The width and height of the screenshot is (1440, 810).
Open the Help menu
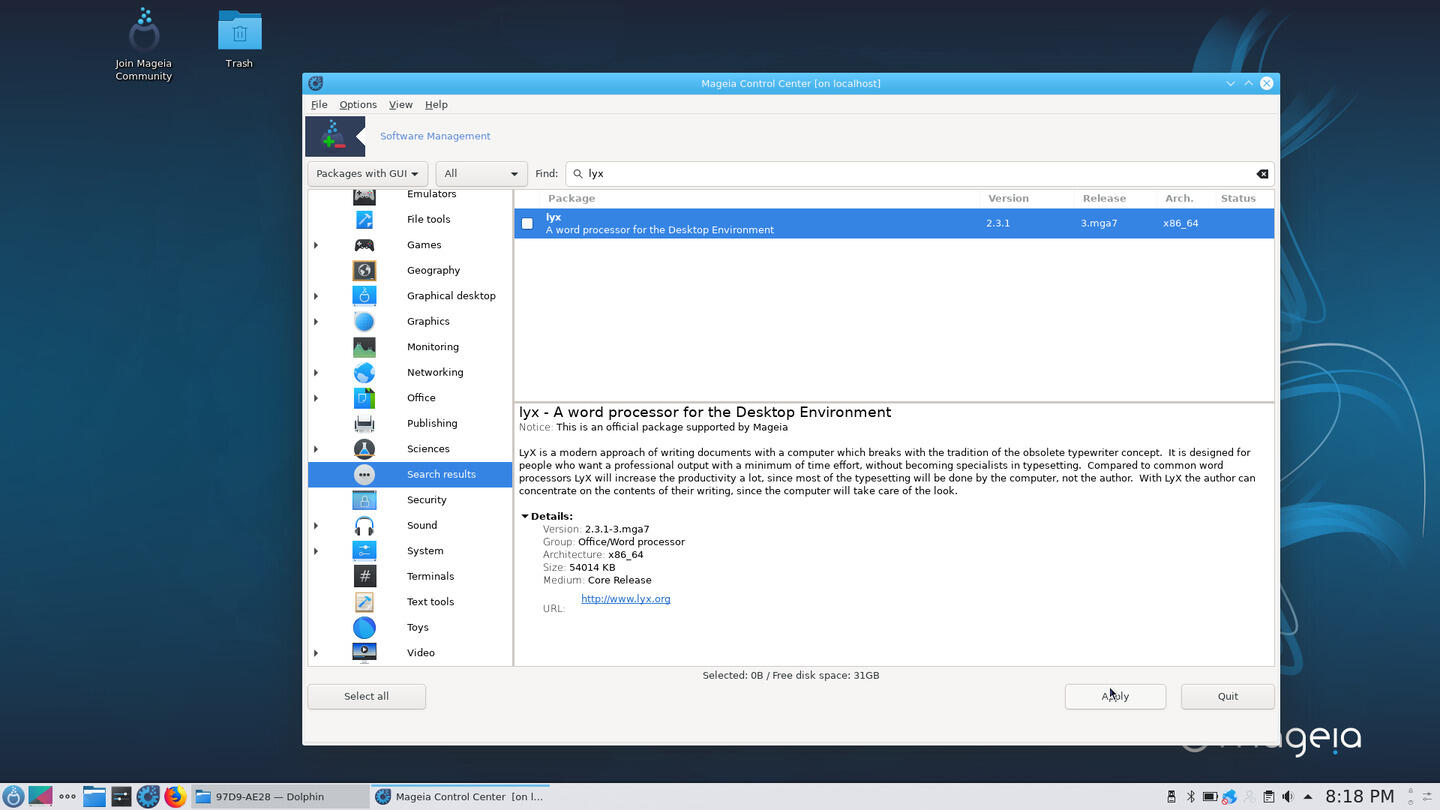click(436, 104)
